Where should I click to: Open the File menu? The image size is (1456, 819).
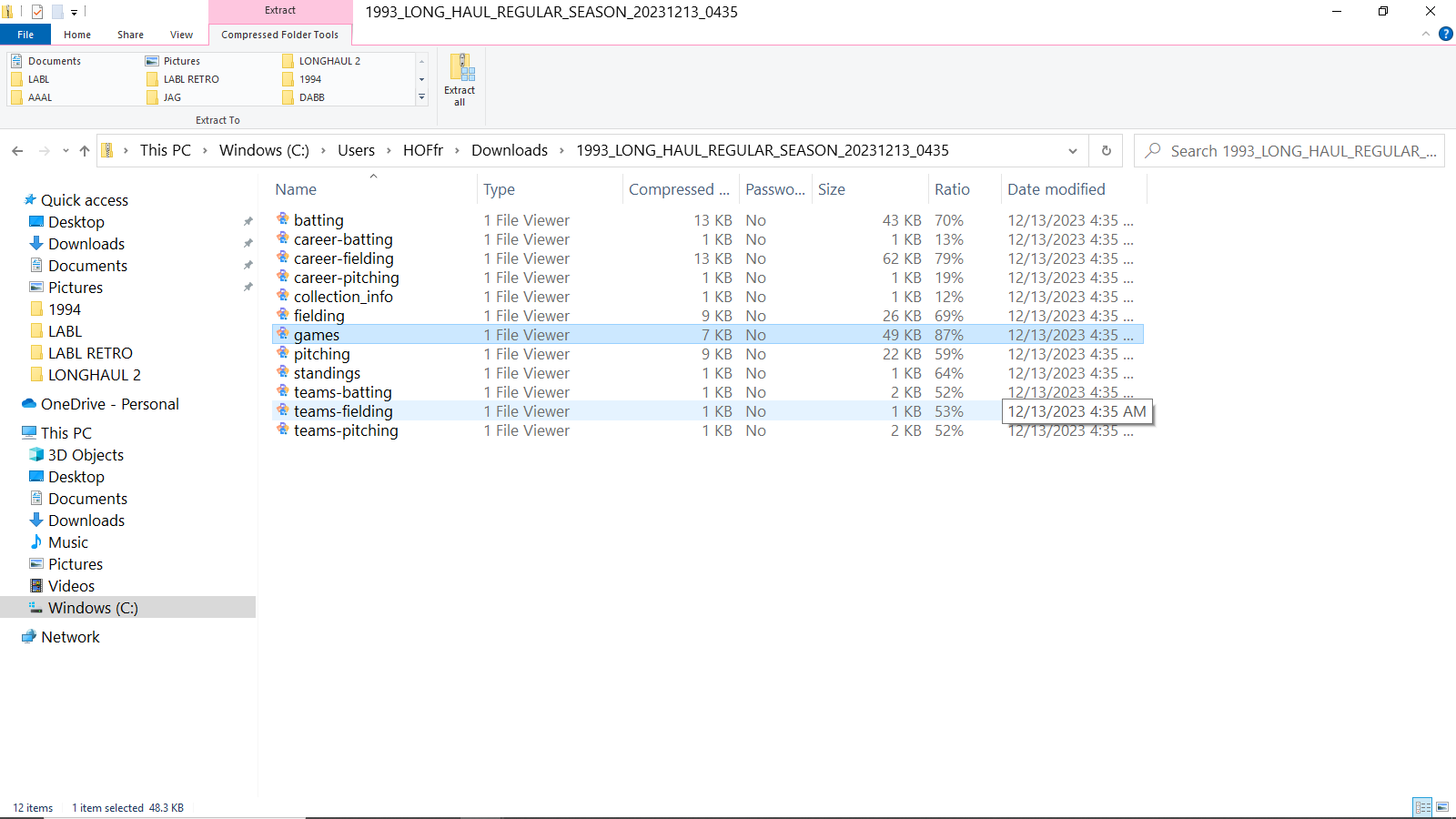coord(25,35)
